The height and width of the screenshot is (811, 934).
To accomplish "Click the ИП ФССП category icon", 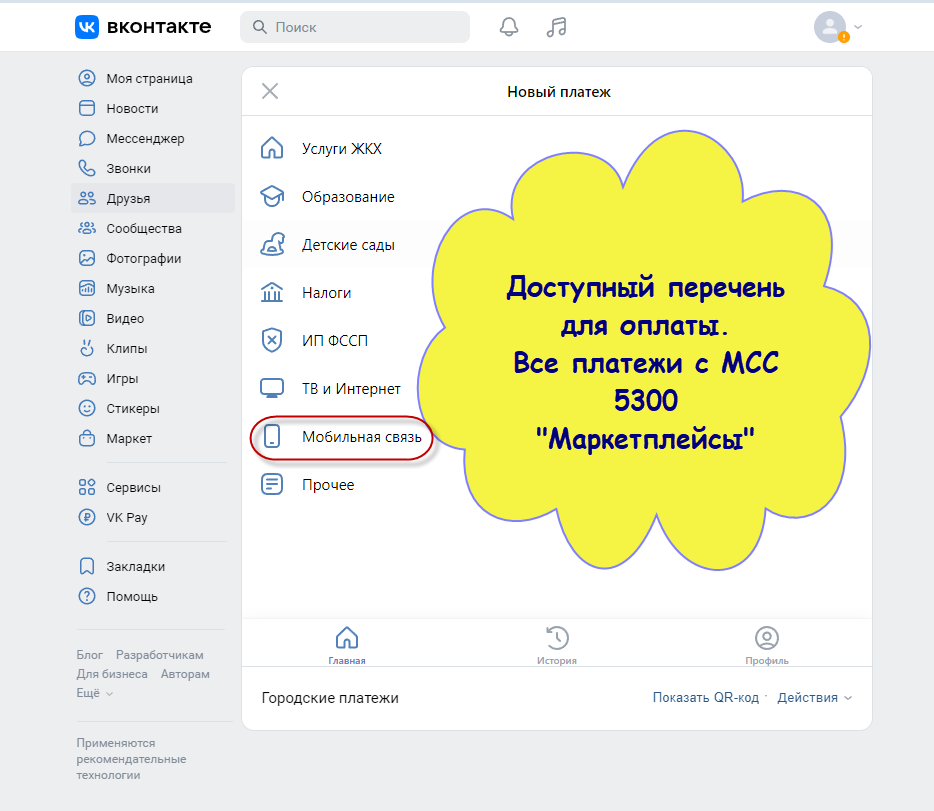I will pos(272,340).
